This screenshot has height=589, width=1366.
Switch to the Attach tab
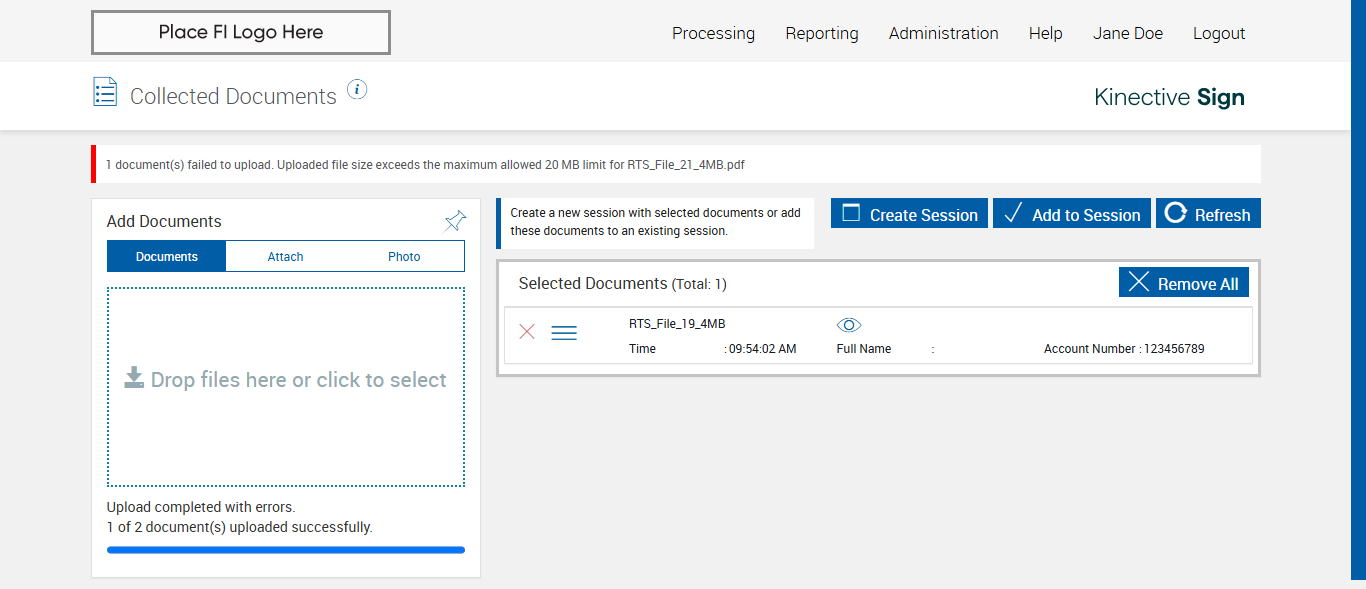(285, 257)
